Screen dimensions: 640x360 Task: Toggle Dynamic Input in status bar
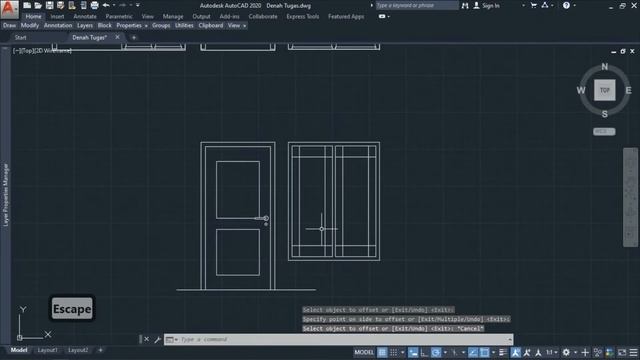(x=413, y=352)
